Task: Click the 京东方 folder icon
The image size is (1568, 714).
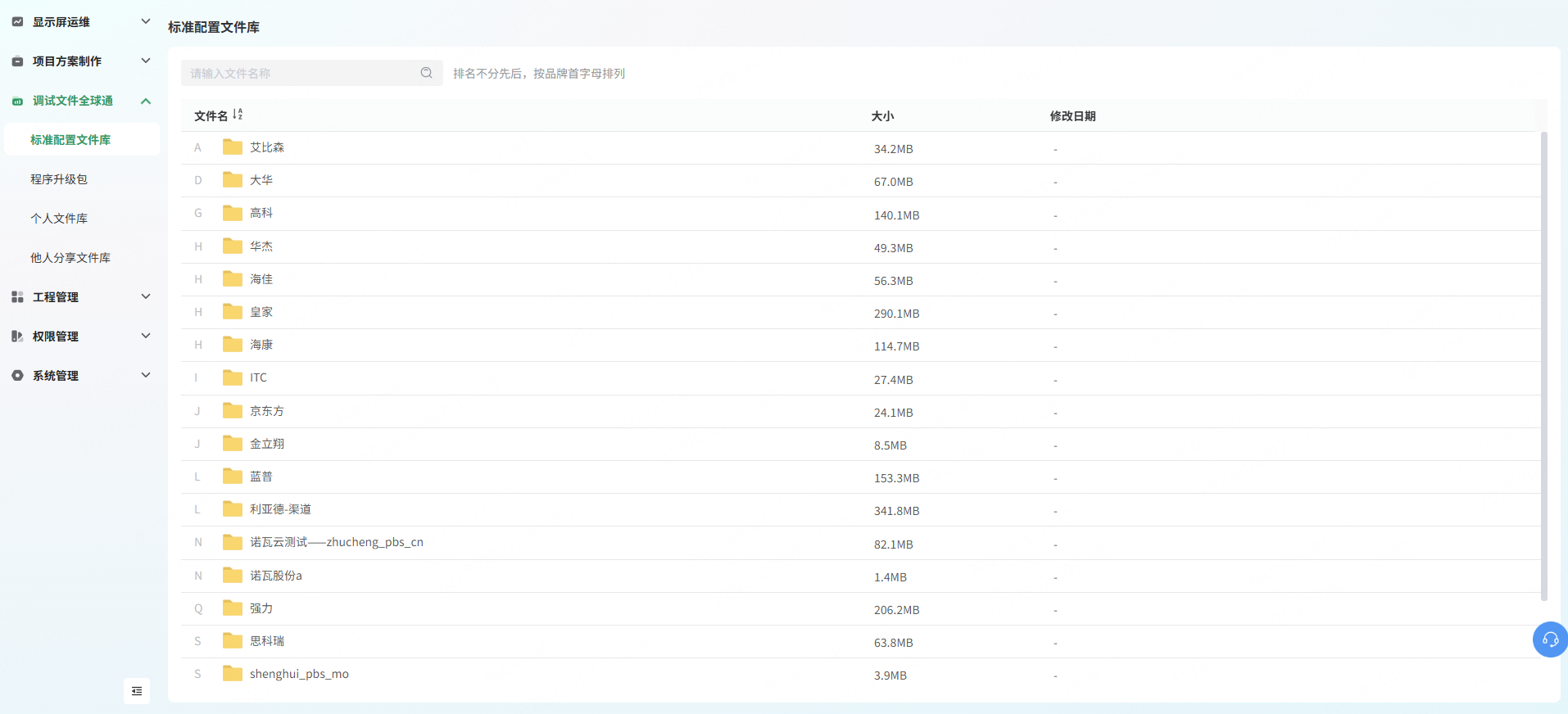Action: pos(233,411)
